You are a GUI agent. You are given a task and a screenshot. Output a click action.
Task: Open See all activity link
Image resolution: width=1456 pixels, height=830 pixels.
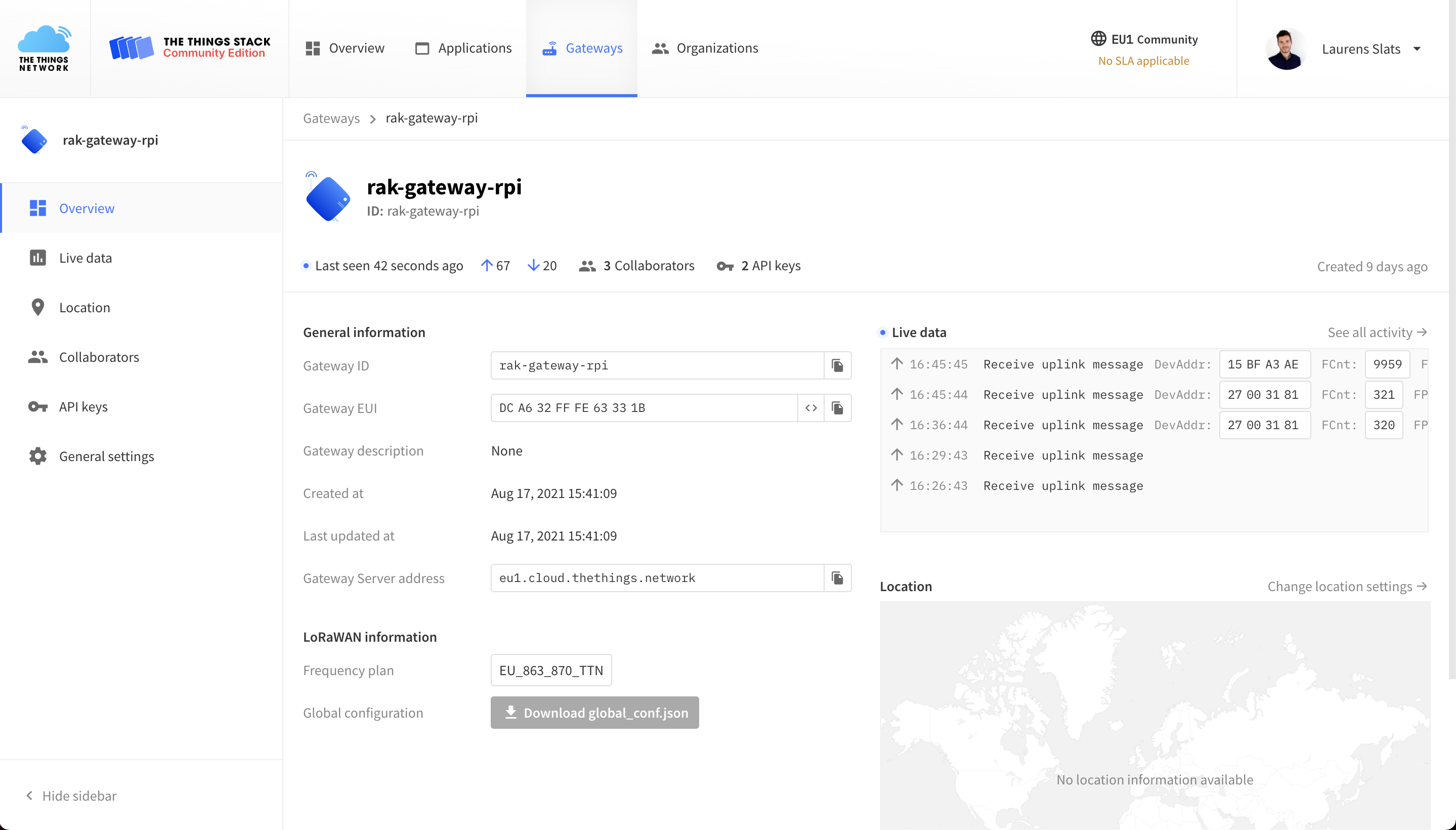[x=1377, y=333]
